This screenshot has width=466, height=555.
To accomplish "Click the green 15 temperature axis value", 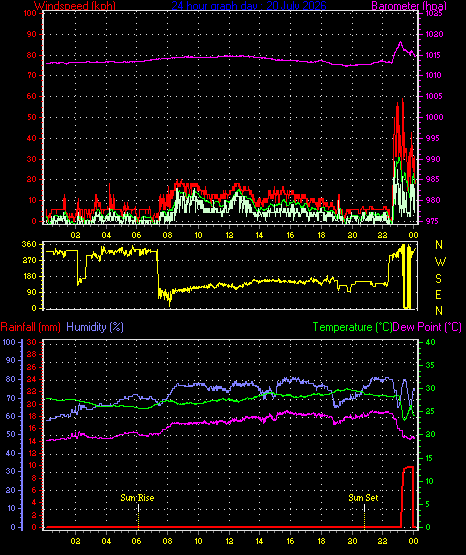I will pos(430,458).
